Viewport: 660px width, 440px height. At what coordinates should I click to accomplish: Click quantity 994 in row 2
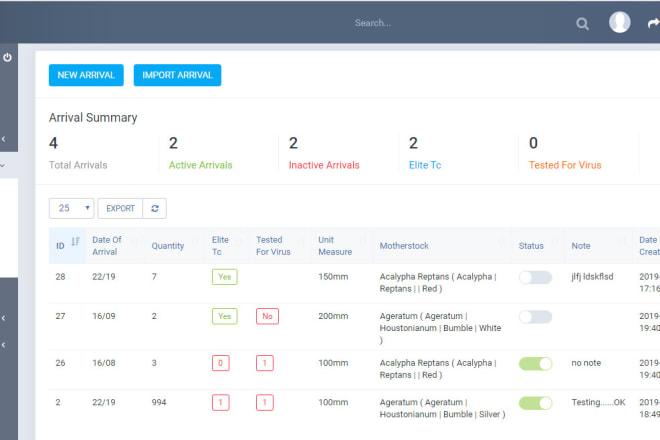tap(159, 403)
